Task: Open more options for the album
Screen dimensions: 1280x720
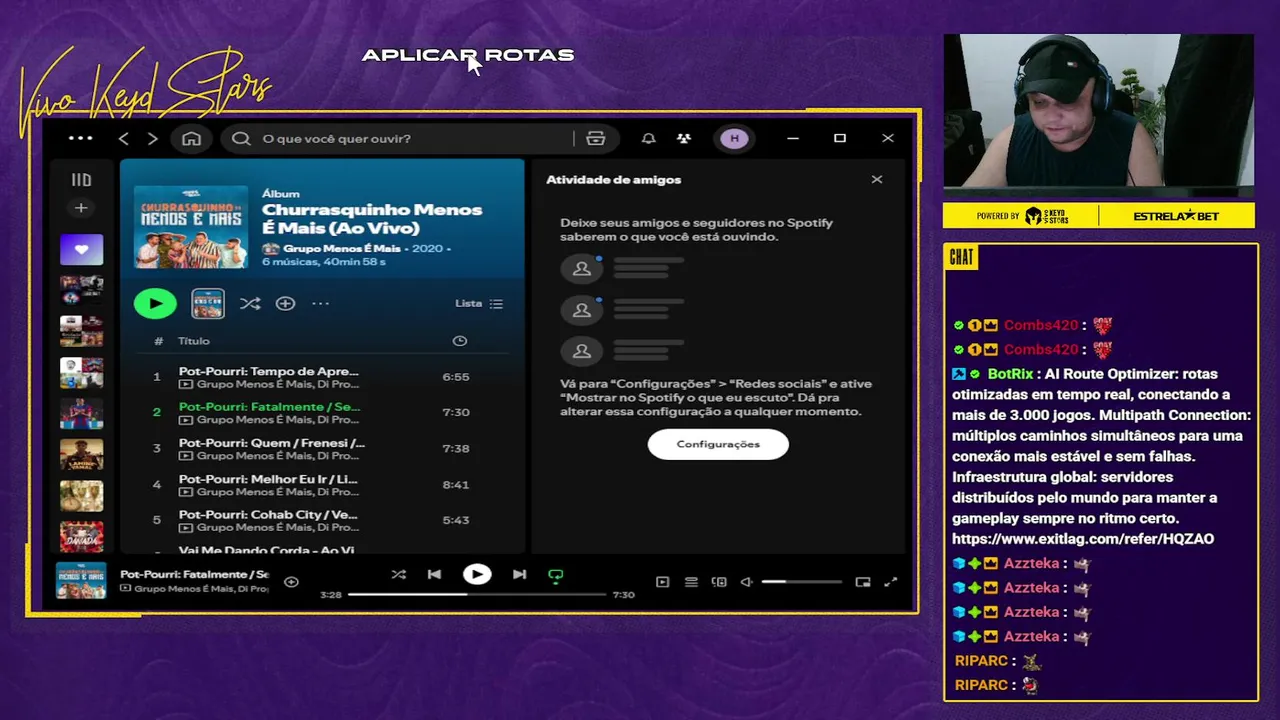Action: coord(320,303)
